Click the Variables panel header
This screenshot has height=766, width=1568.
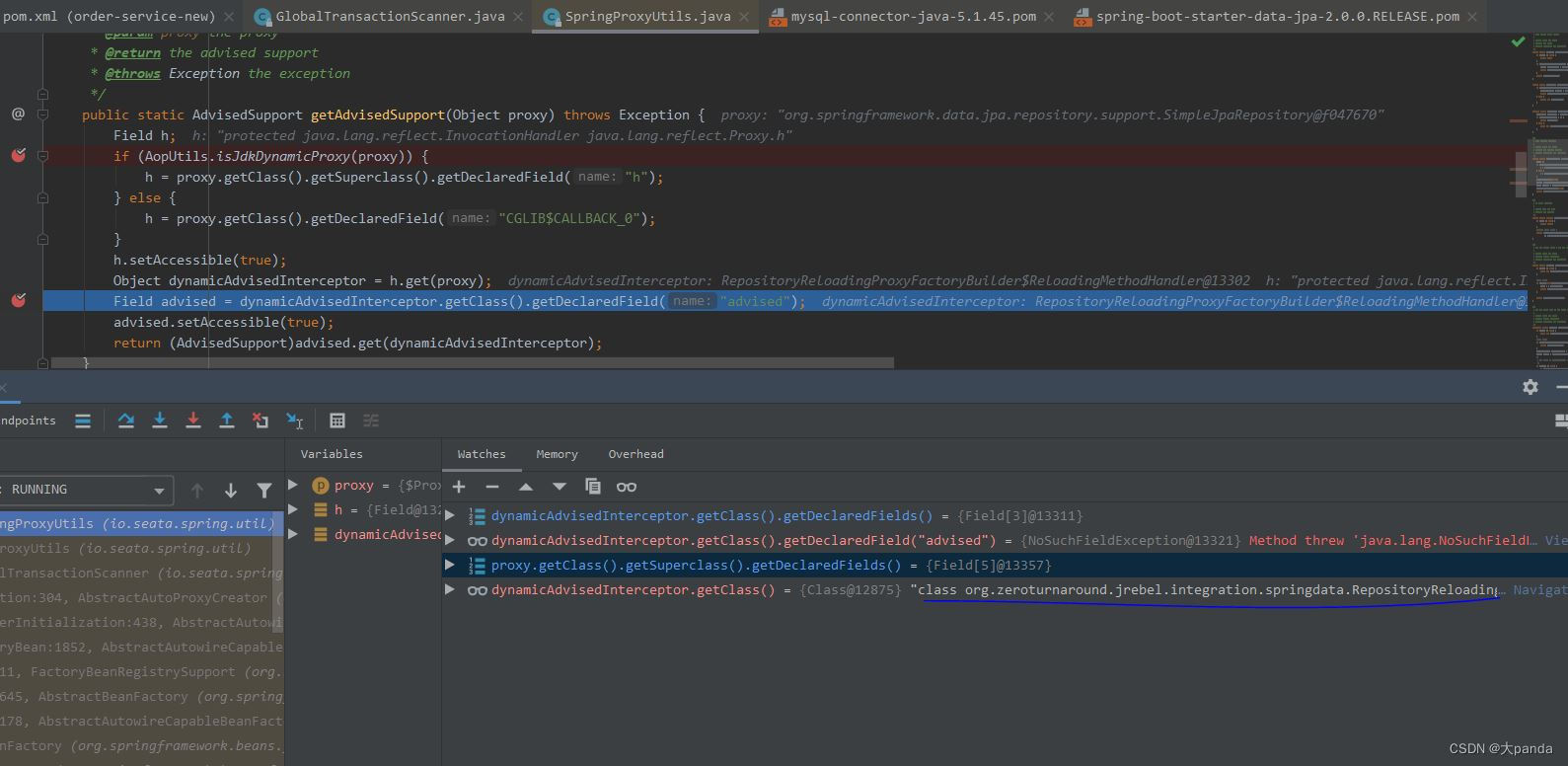(332, 454)
